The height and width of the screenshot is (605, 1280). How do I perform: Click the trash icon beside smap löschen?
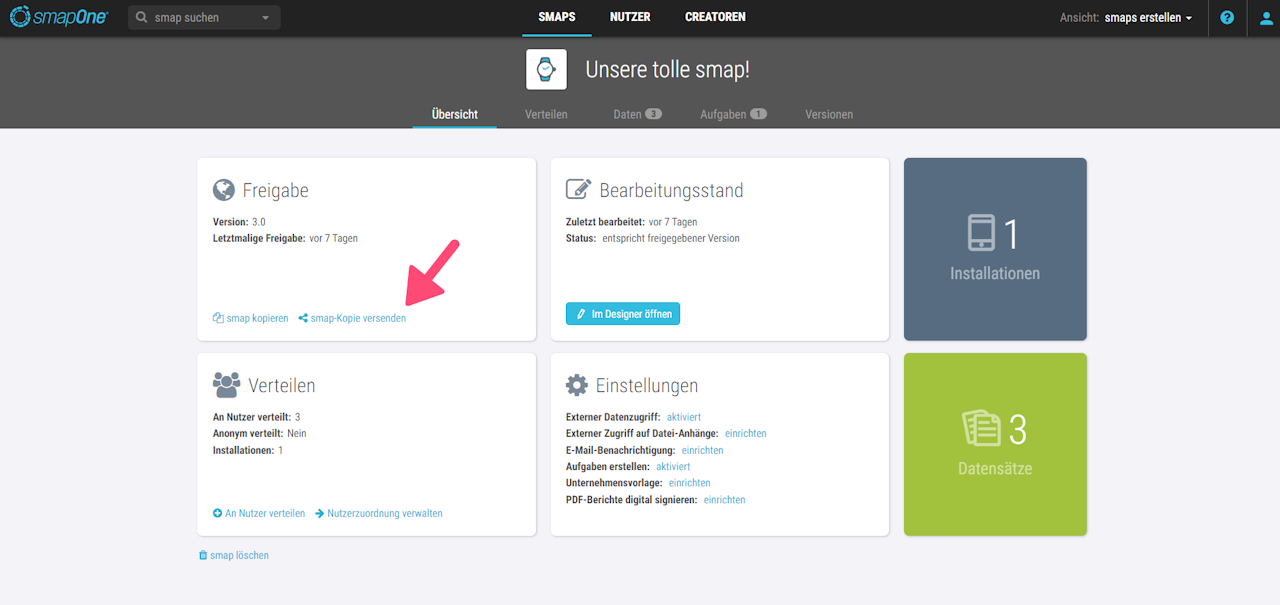point(203,555)
